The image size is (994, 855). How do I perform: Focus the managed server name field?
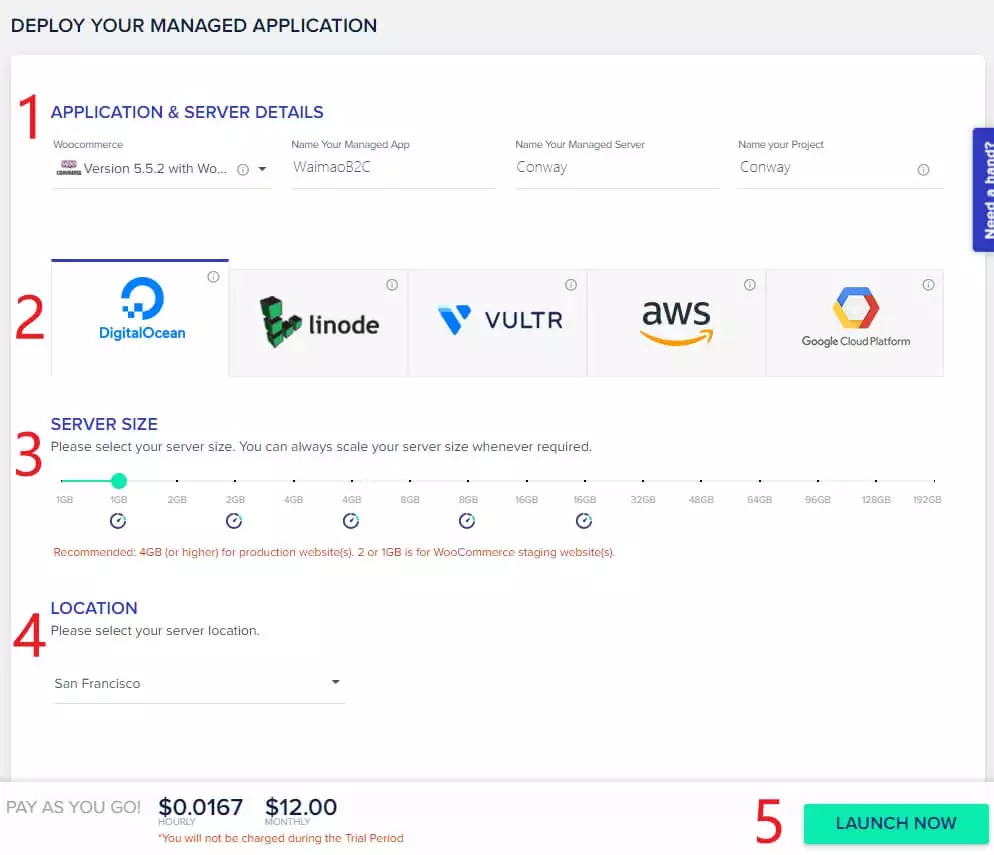pyautogui.click(x=617, y=168)
